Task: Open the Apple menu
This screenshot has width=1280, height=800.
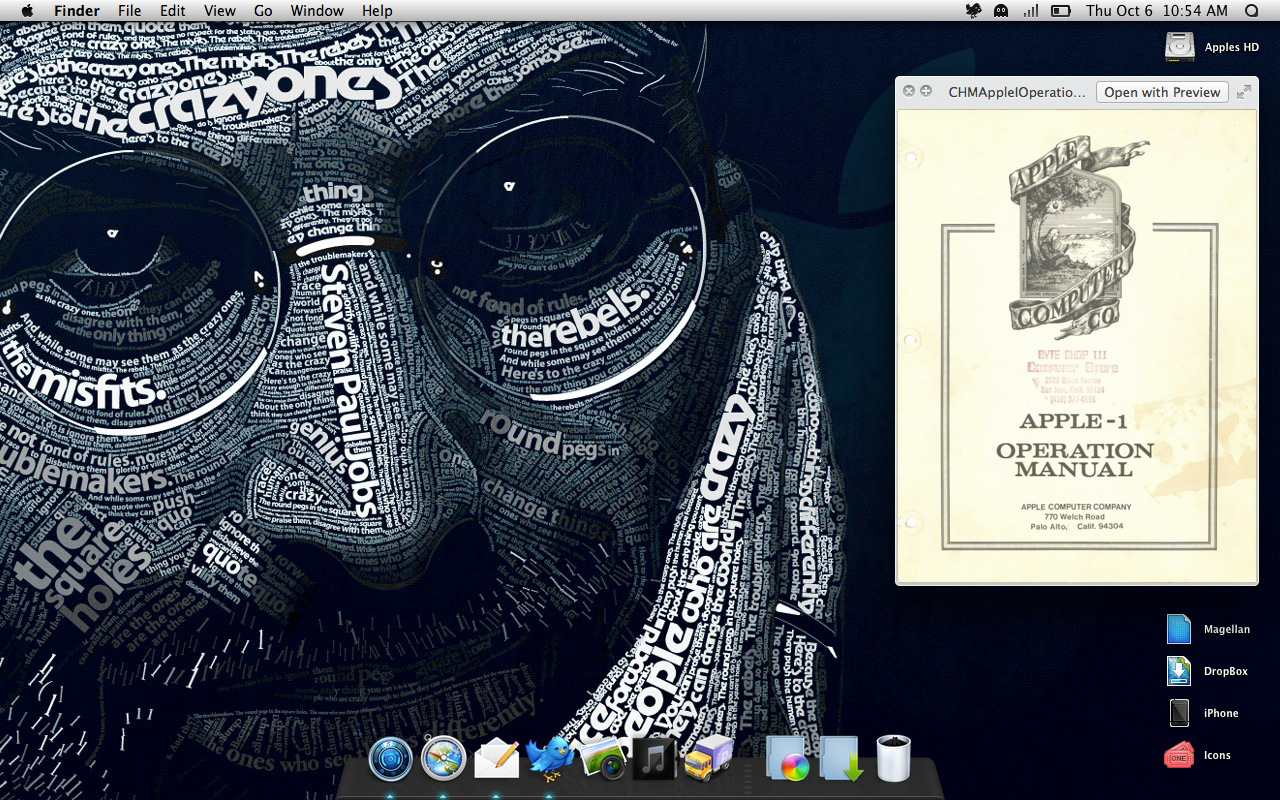Action: point(27,11)
